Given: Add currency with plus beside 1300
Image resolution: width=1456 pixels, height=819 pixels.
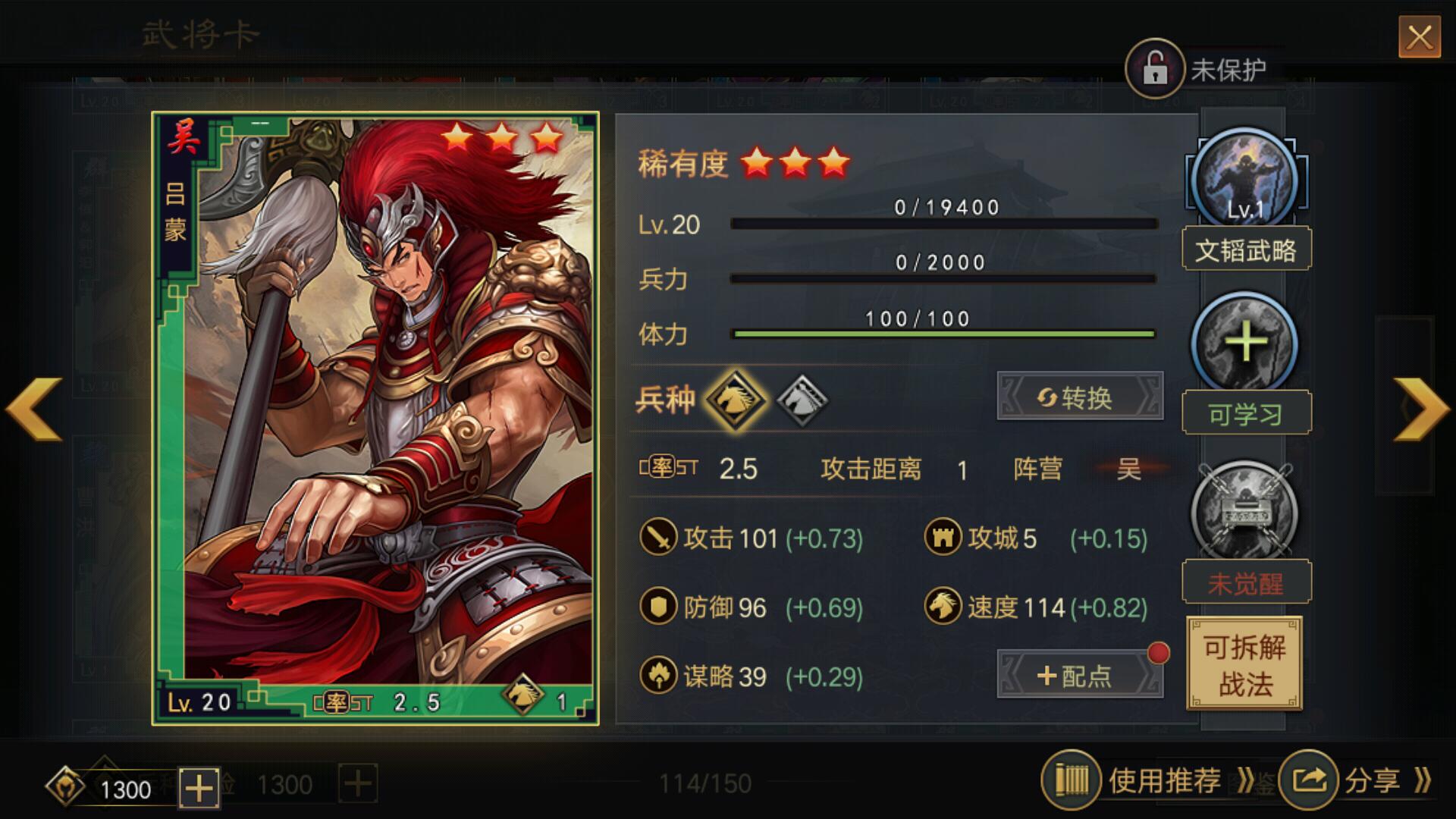Looking at the screenshot, I should (x=199, y=788).
